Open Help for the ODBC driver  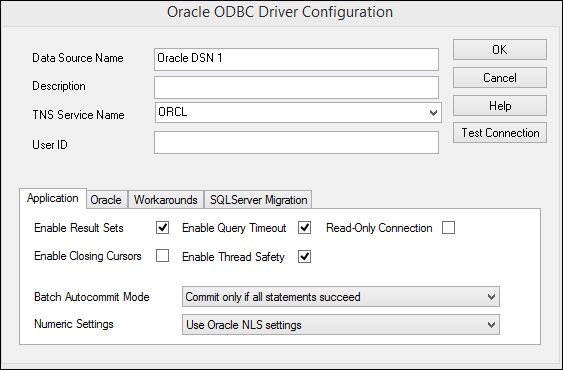coord(500,106)
